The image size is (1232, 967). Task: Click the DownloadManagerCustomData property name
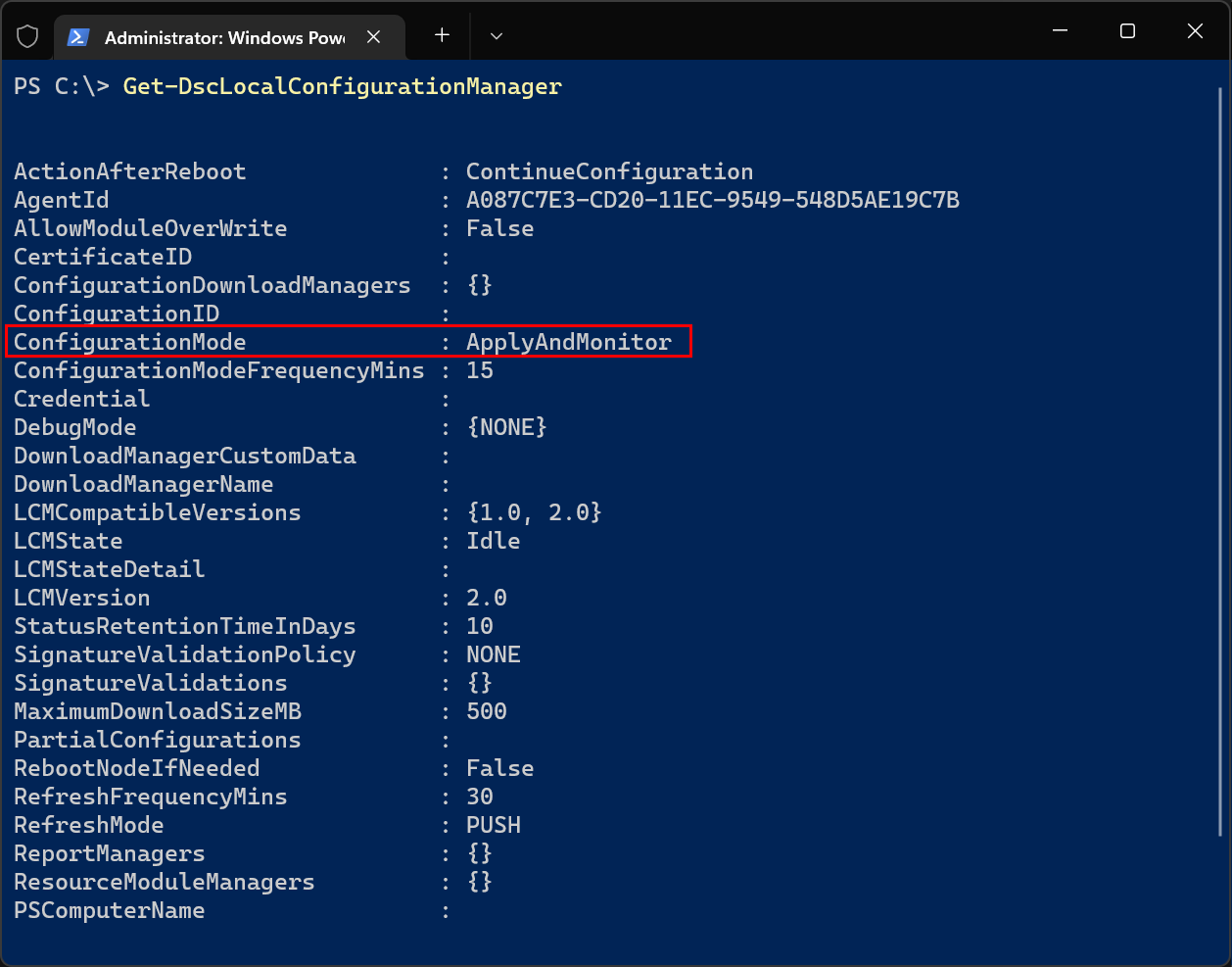tap(185, 457)
